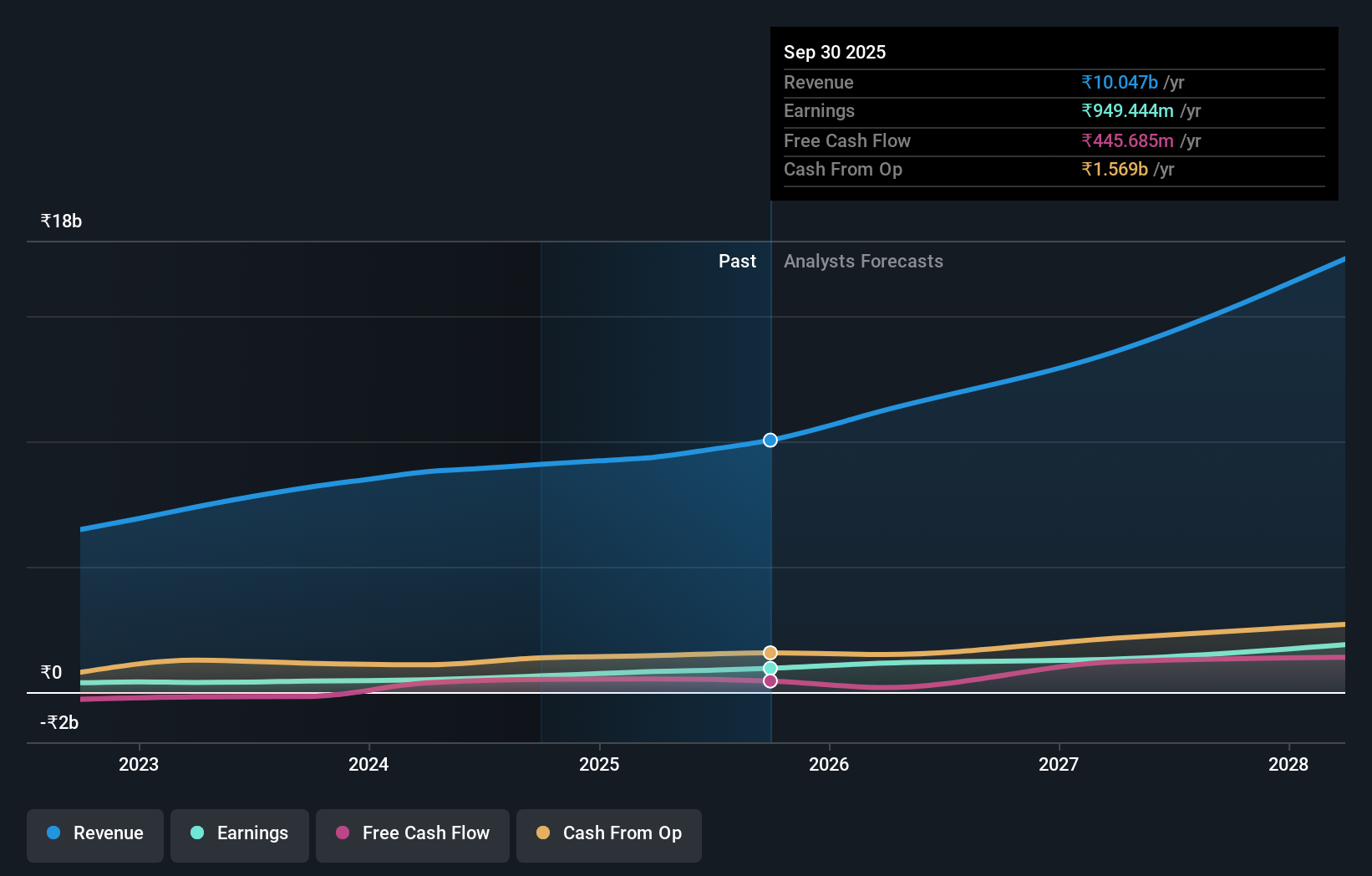Select the teal Earnings marker on the chart
The image size is (1372, 876).
click(770, 667)
